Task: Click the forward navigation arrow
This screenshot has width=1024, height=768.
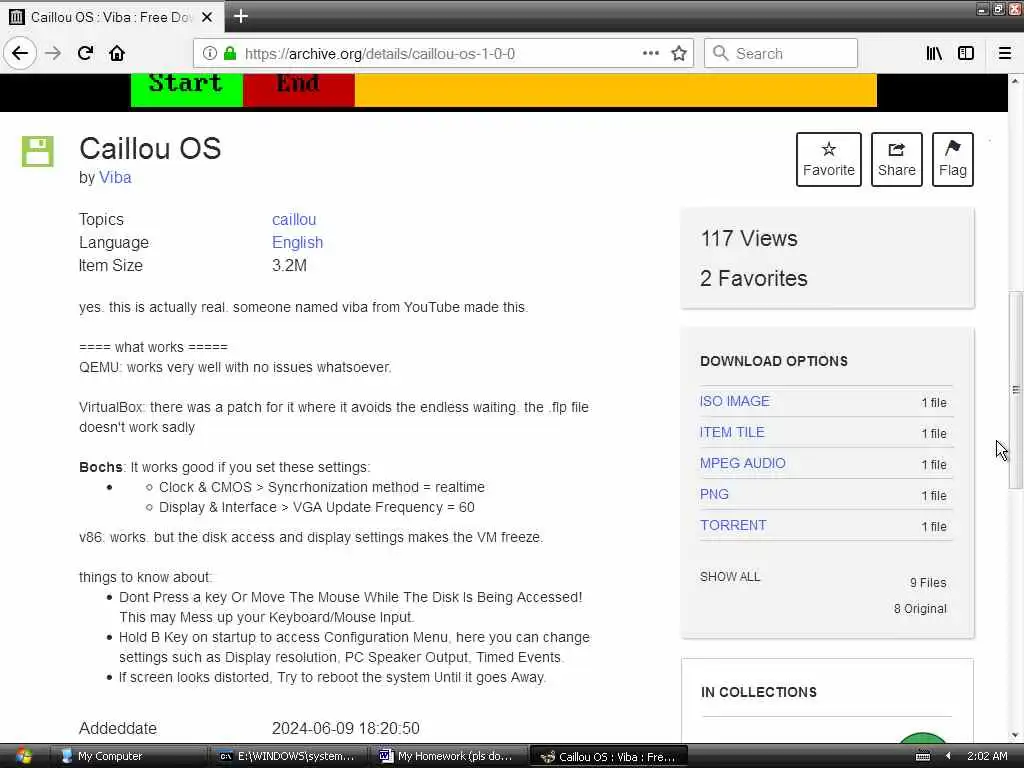Action: [54, 53]
